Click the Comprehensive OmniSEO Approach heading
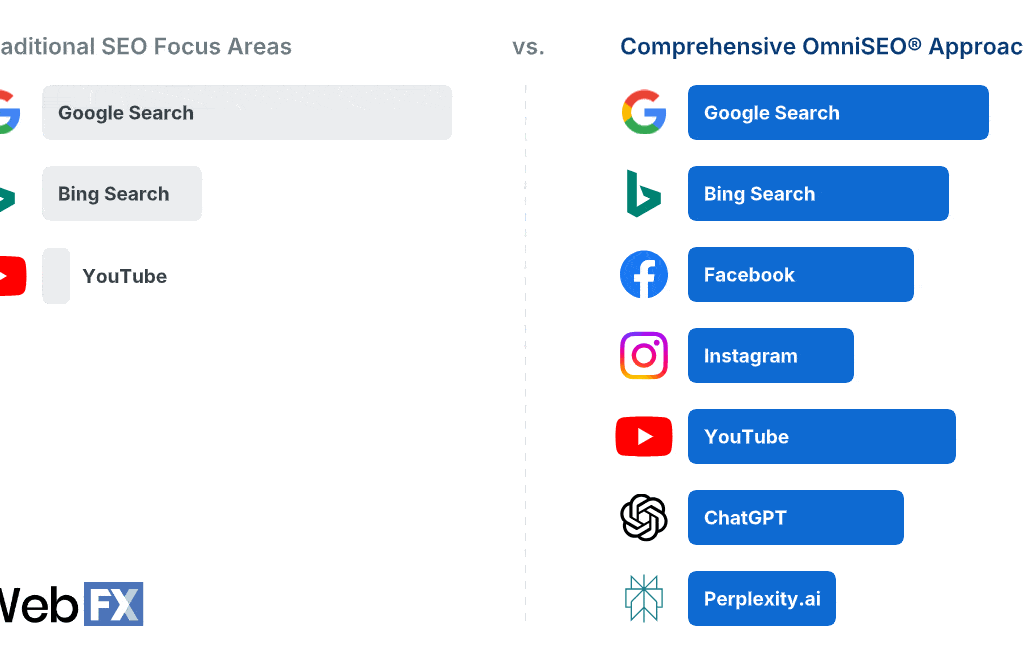The image size is (1024, 672). click(821, 46)
